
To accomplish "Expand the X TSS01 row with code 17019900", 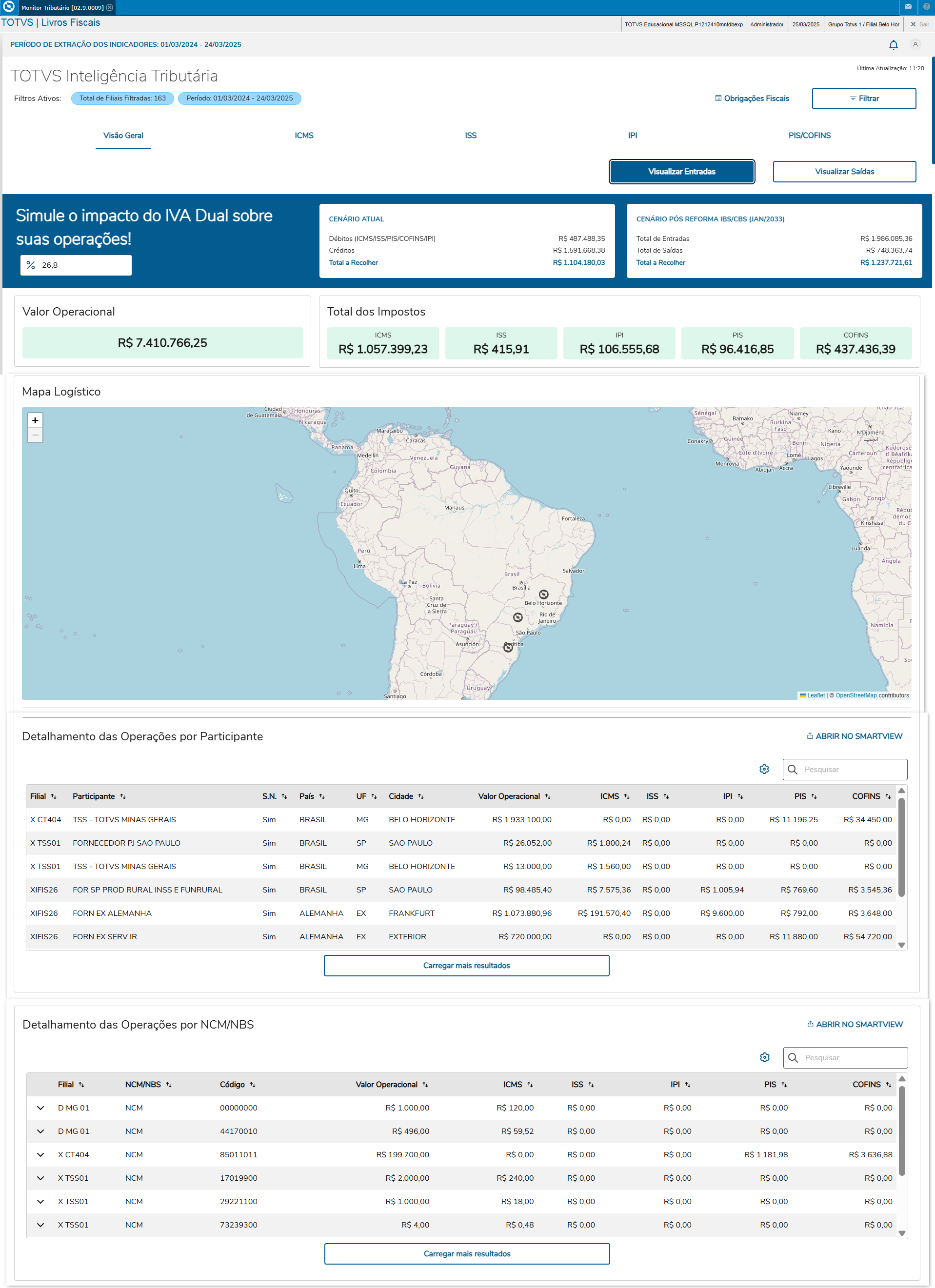I will point(40,1178).
